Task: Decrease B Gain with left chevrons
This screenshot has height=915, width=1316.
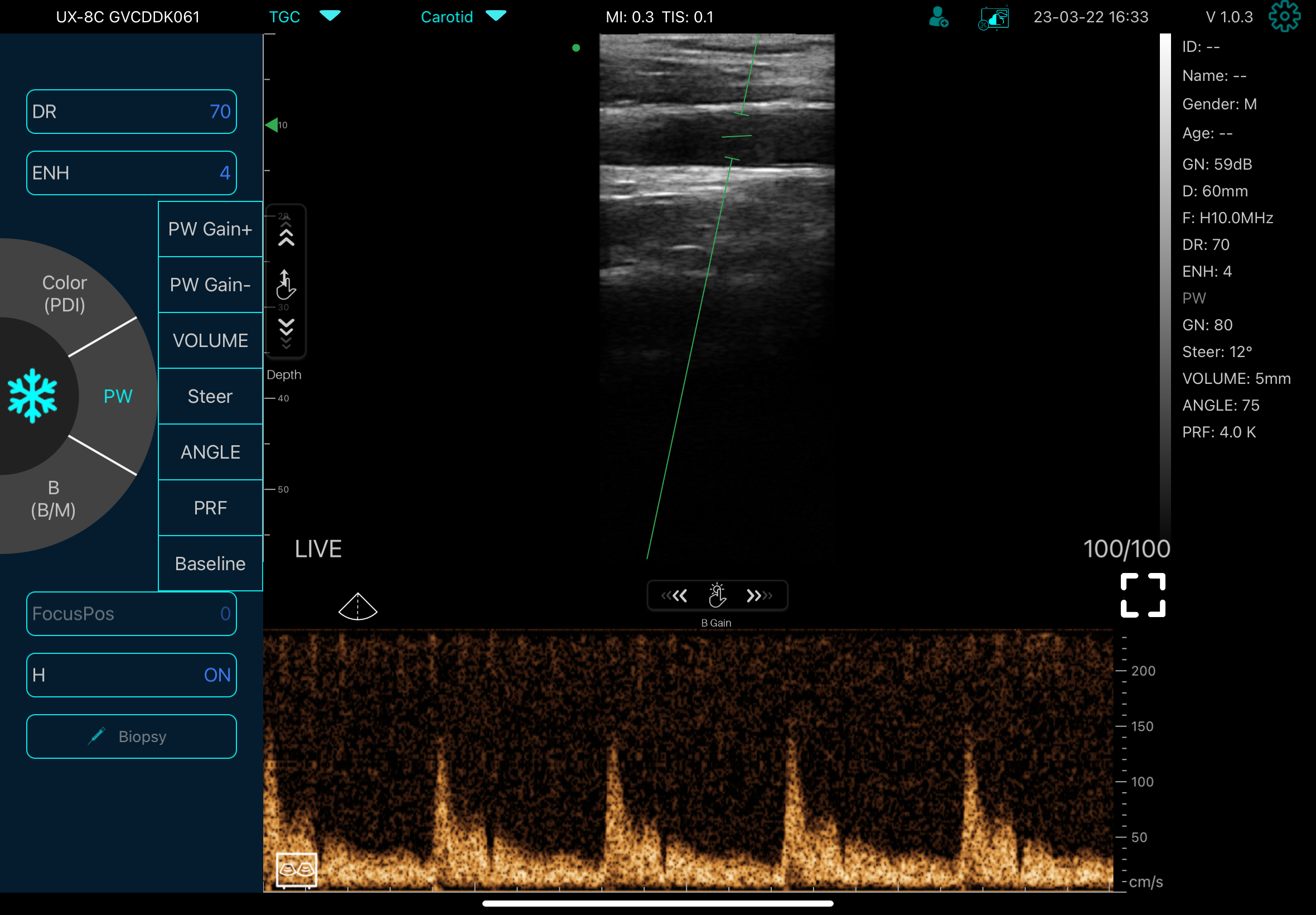Action: point(675,596)
